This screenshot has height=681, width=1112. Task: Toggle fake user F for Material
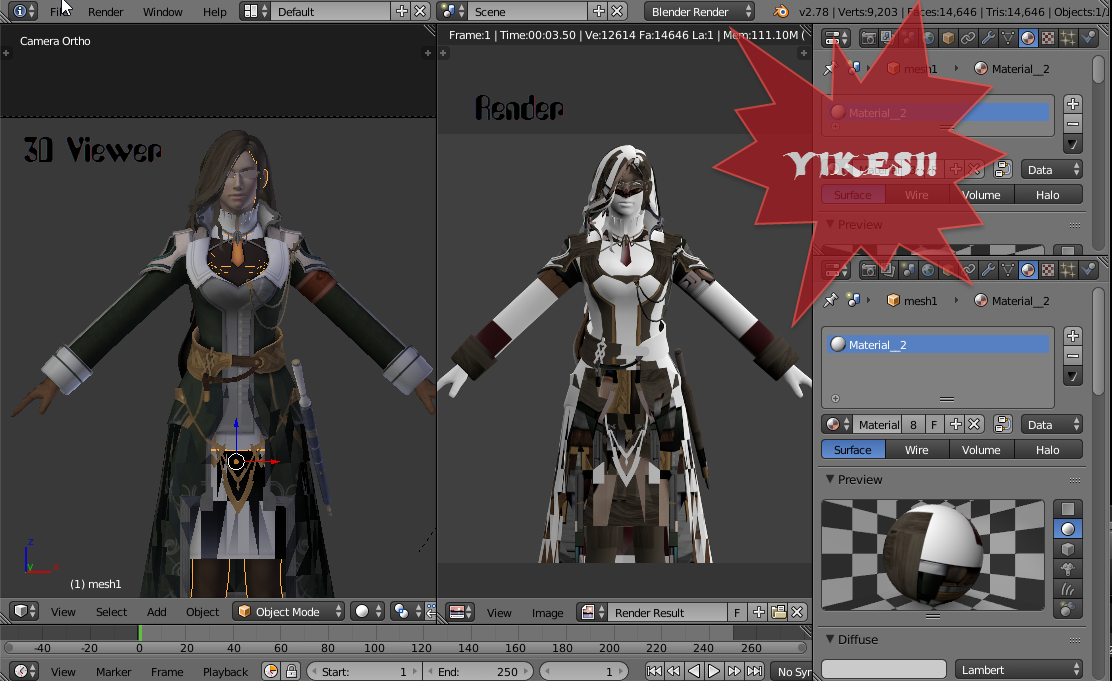tap(934, 424)
